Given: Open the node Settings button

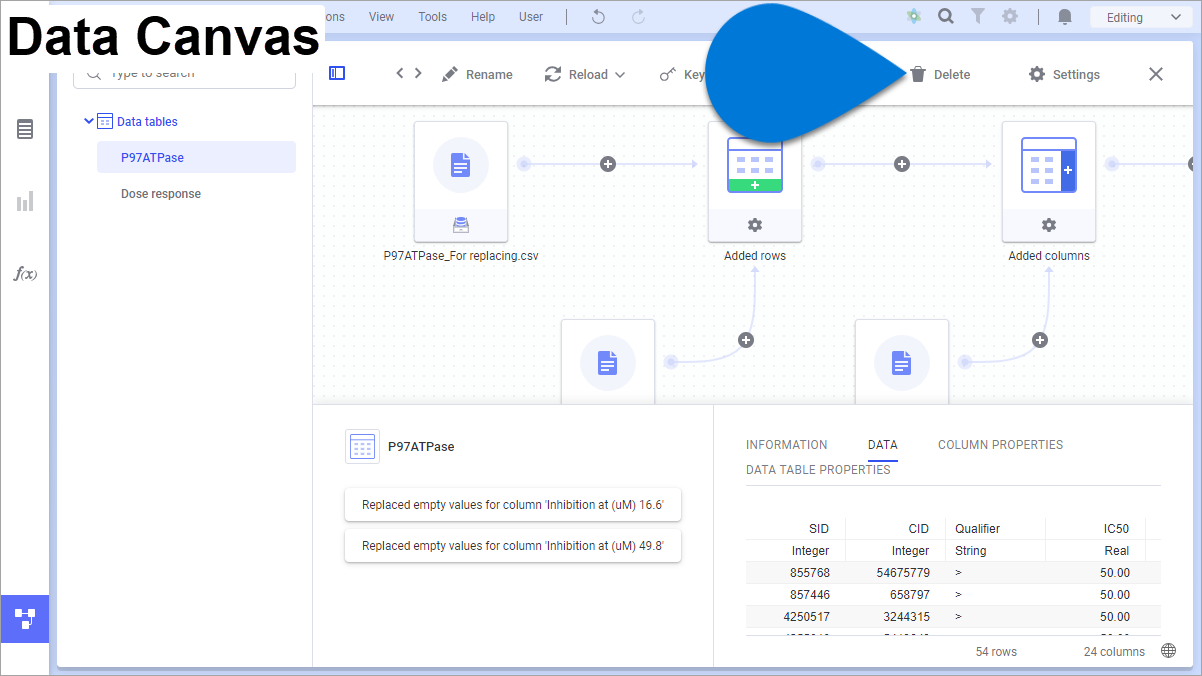Looking at the screenshot, I should pos(1064,74).
